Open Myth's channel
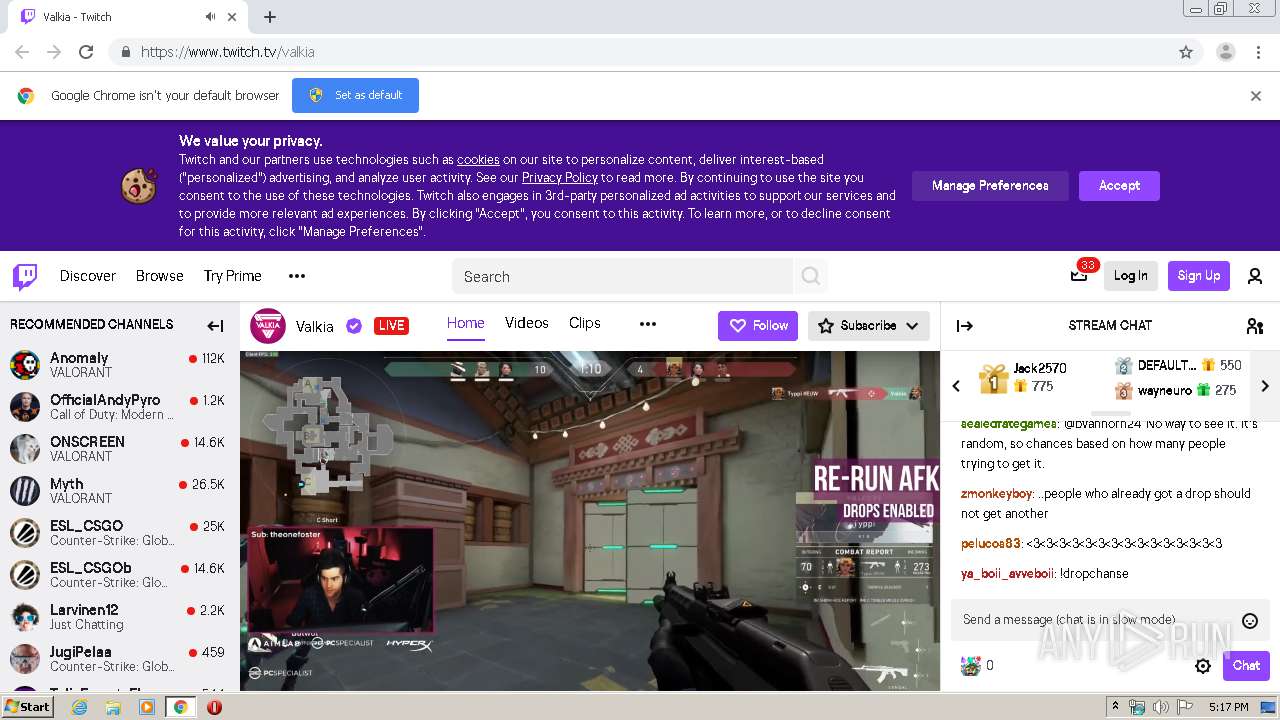The image size is (1280, 720). coord(120,491)
